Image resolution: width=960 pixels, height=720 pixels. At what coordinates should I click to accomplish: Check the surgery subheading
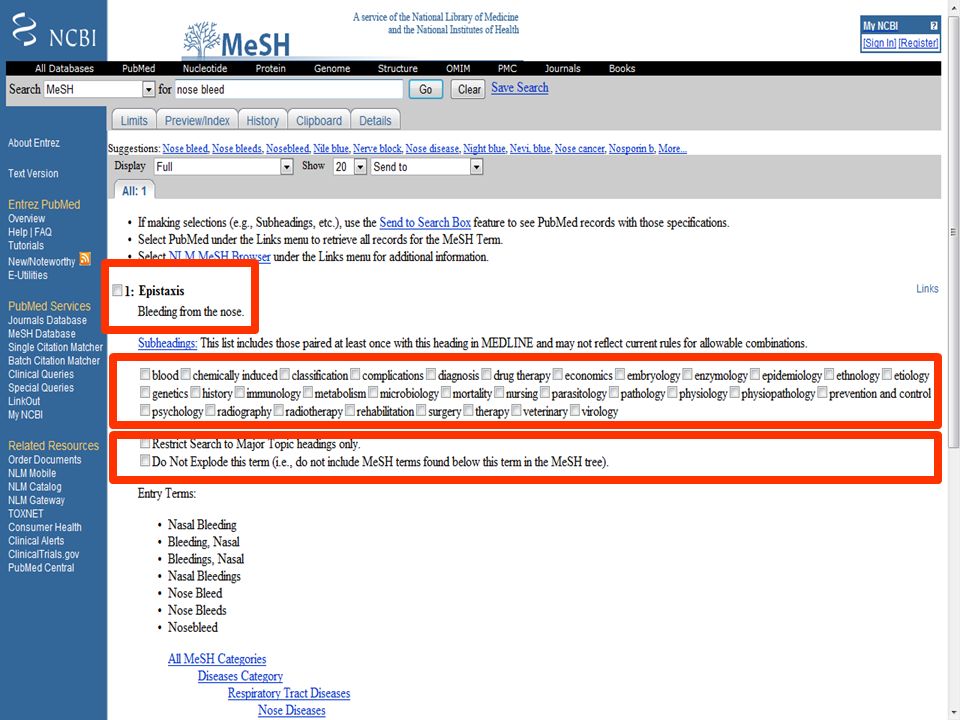[x=421, y=410]
